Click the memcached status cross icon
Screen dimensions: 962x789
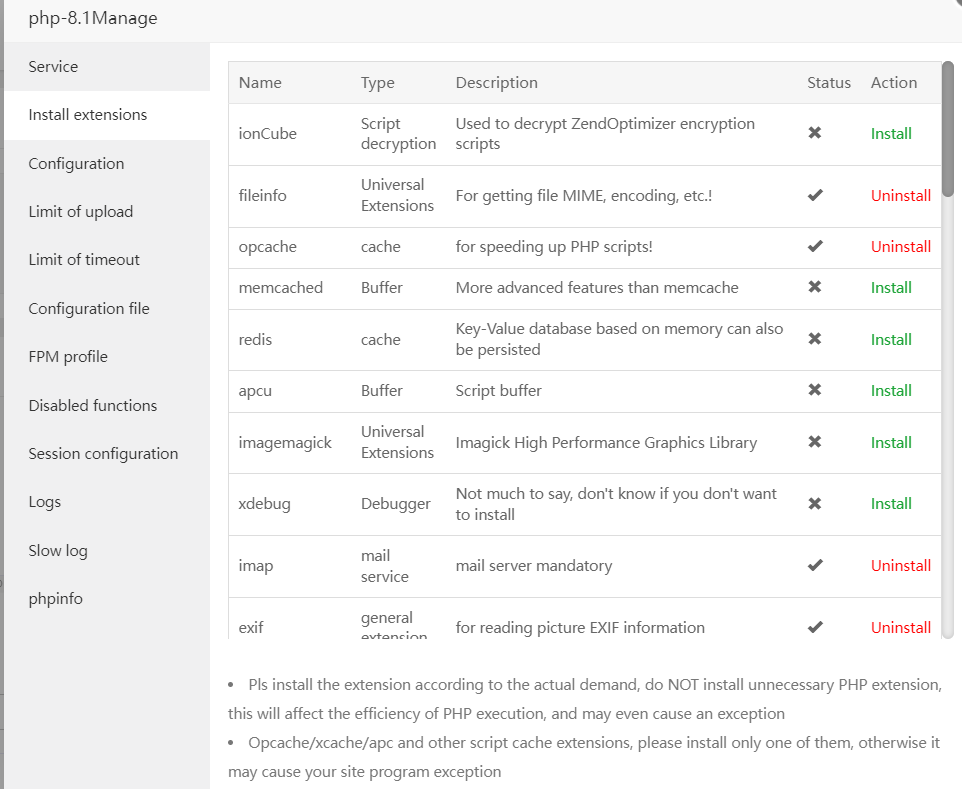815,287
